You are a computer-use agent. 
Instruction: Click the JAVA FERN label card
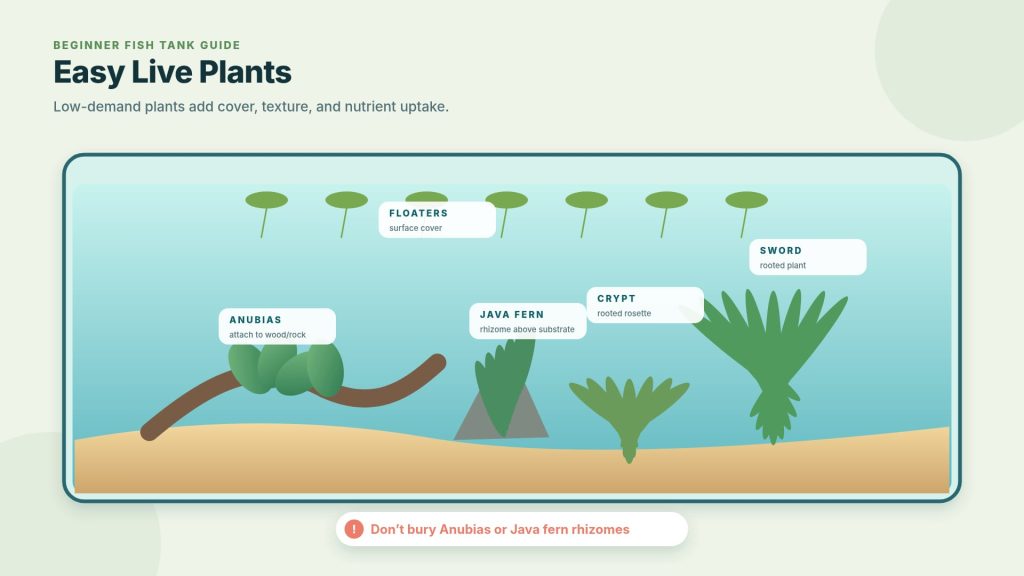pos(528,321)
